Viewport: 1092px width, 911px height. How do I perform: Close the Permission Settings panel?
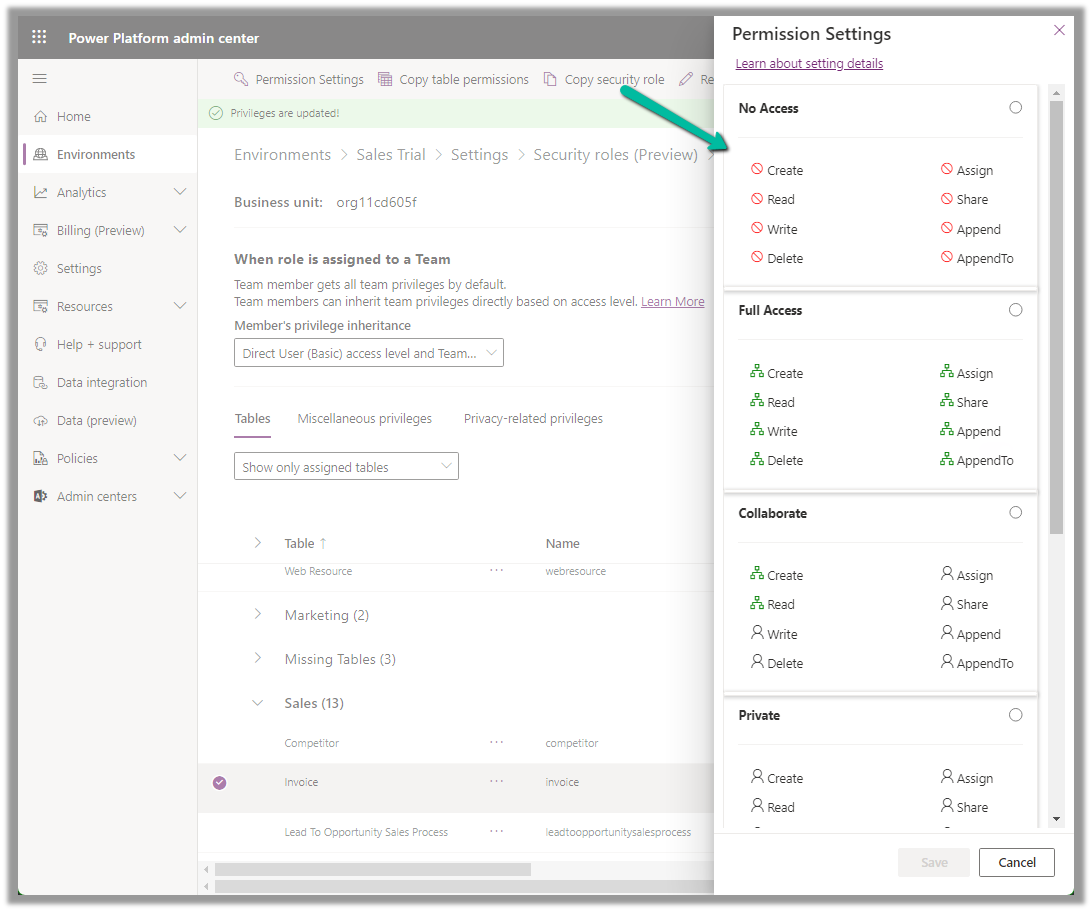(1059, 31)
